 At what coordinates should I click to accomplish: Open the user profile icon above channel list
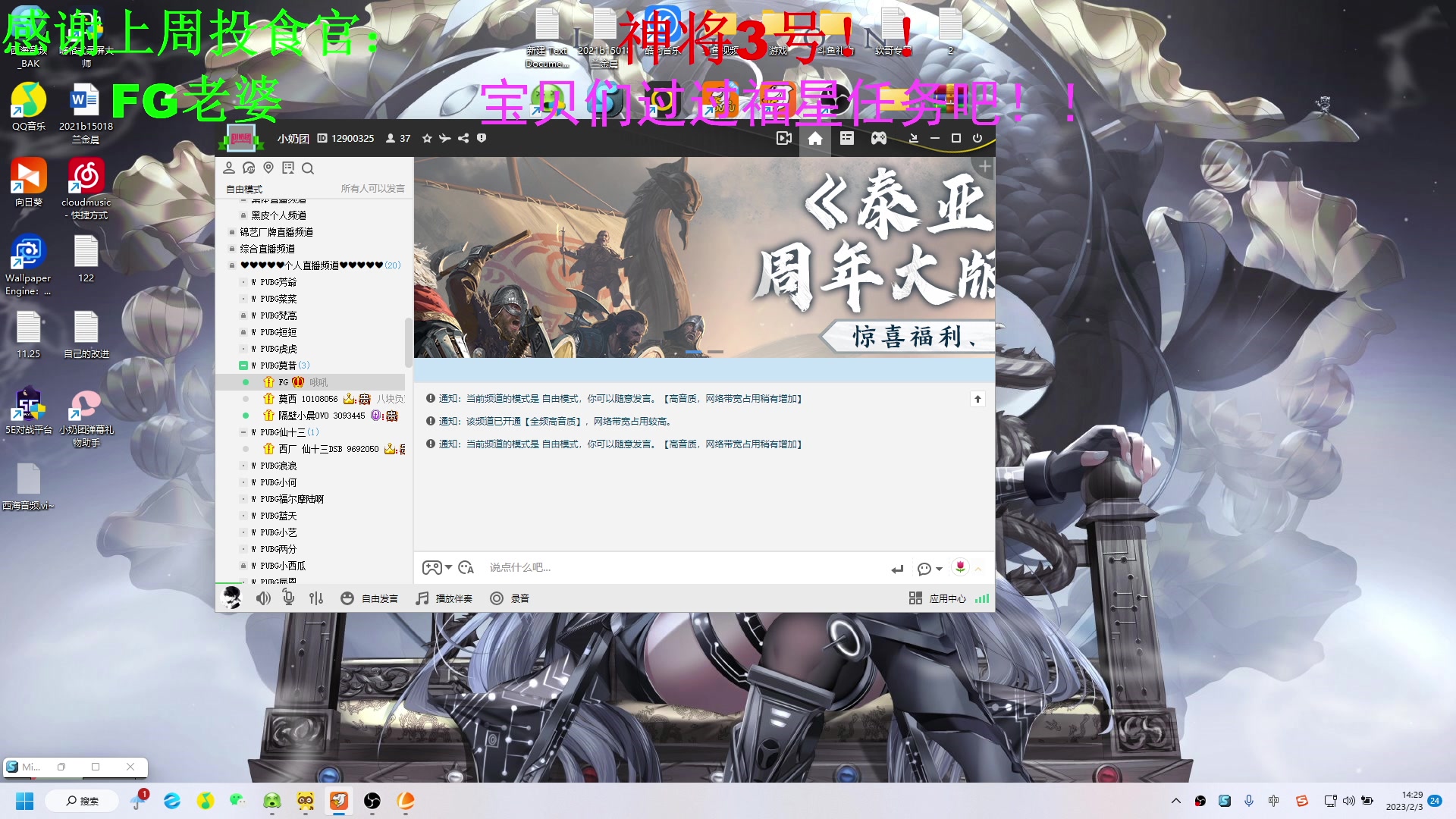229,168
